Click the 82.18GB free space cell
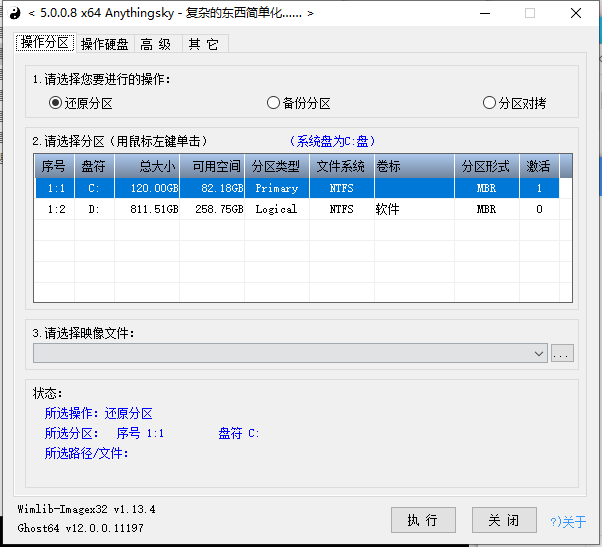This screenshot has width=602, height=547. [x=212, y=188]
